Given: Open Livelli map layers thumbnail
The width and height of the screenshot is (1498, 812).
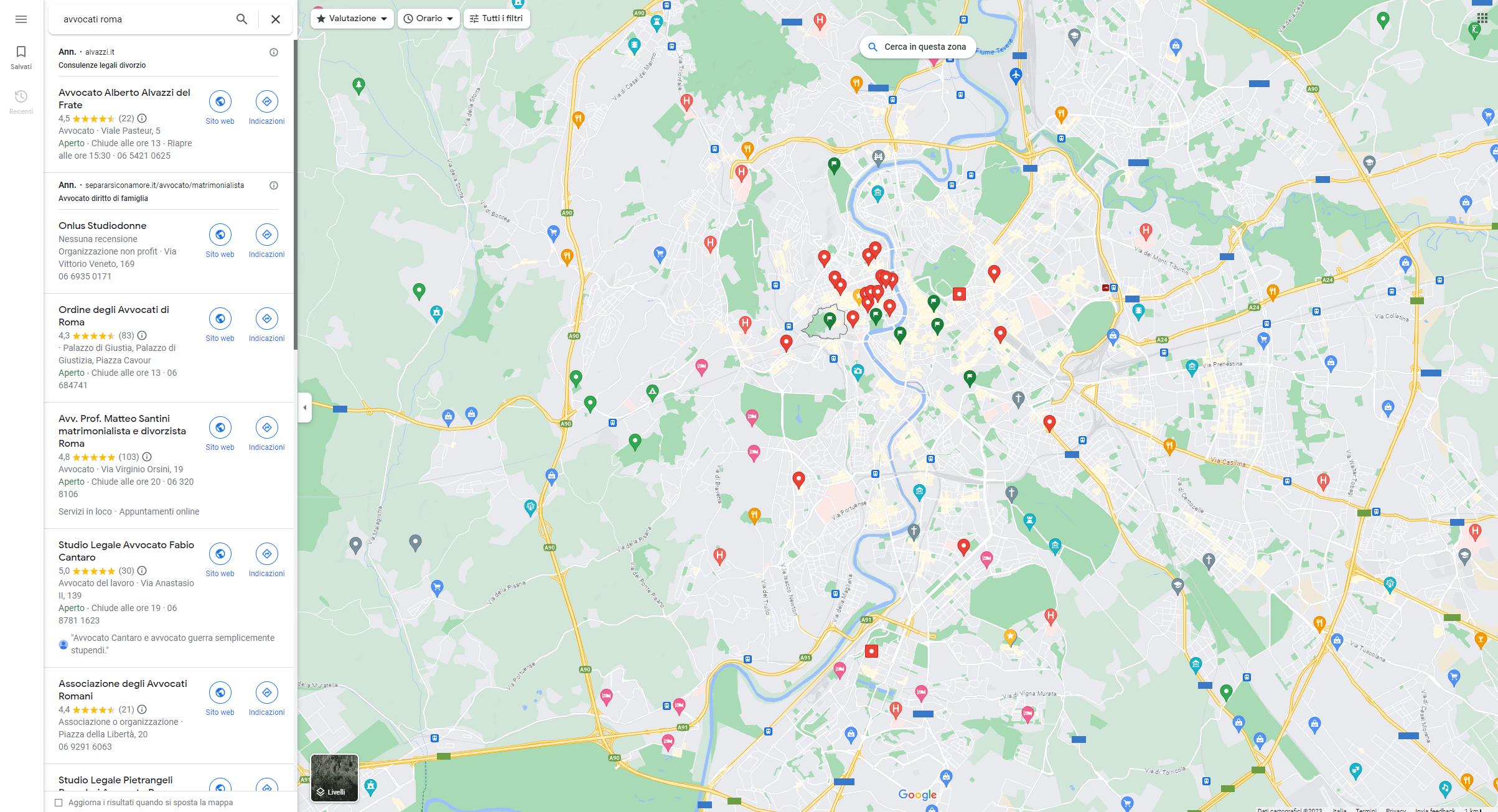Looking at the screenshot, I should [x=334, y=778].
